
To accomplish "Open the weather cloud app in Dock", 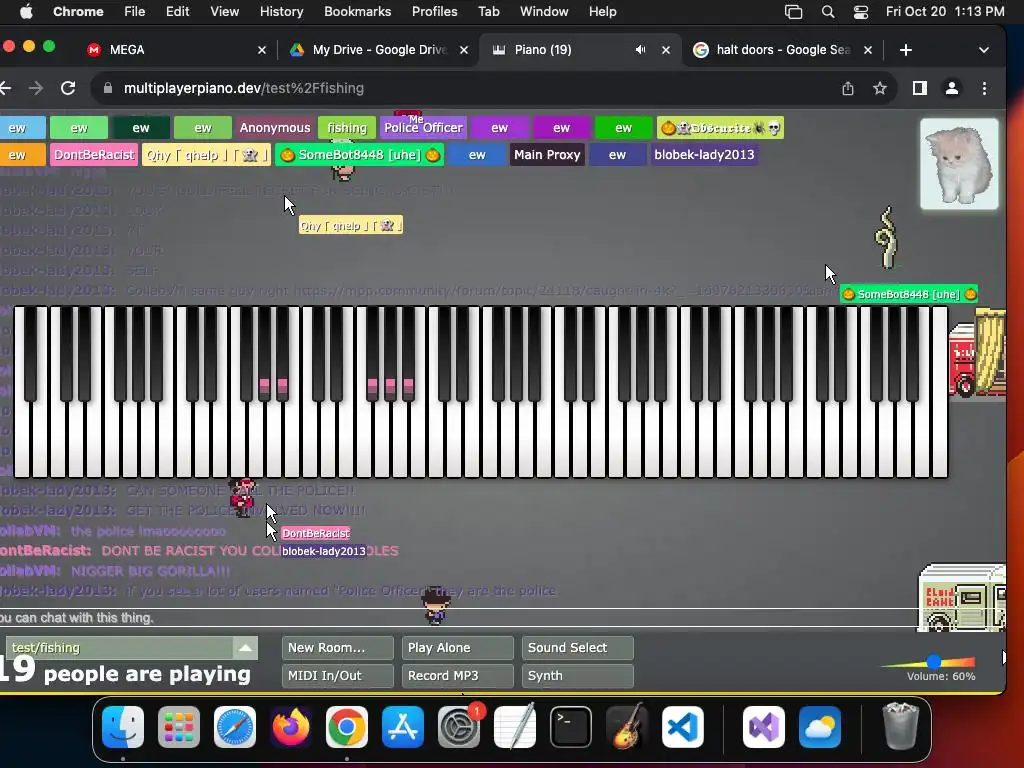I will pyautogui.click(x=820, y=726).
